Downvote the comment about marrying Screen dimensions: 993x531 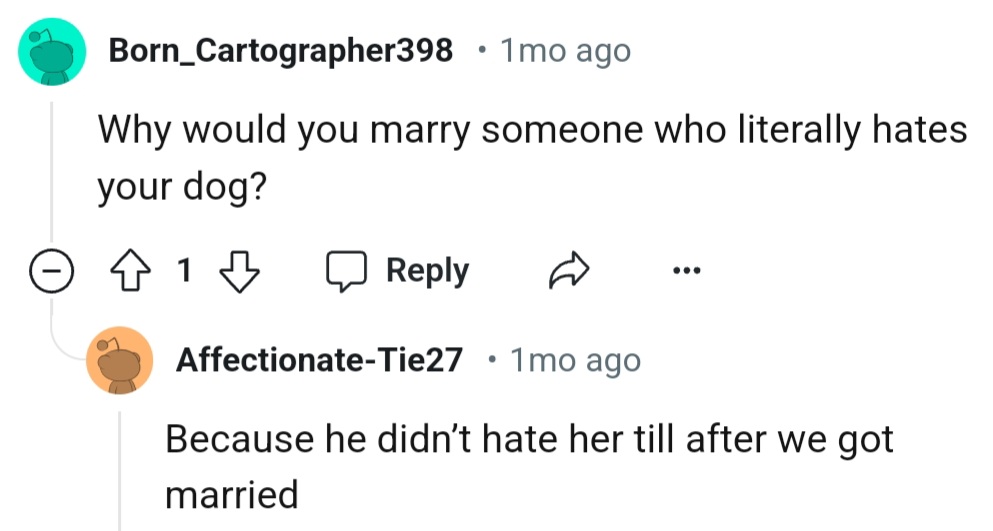coord(238,270)
